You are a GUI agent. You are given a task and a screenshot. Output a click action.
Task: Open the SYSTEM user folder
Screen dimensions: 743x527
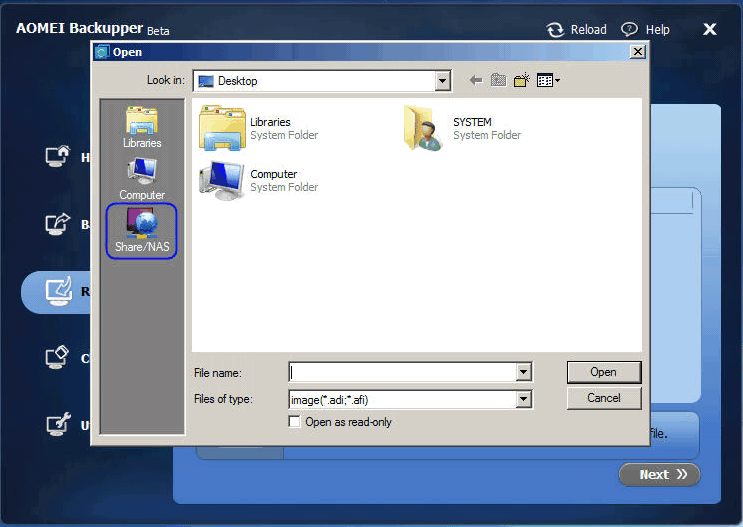coord(462,128)
